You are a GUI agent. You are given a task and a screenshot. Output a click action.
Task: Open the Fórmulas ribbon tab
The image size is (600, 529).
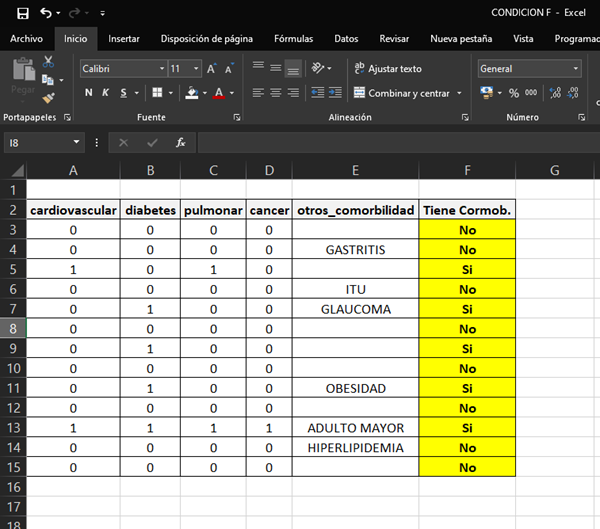(x=293, y=39)
